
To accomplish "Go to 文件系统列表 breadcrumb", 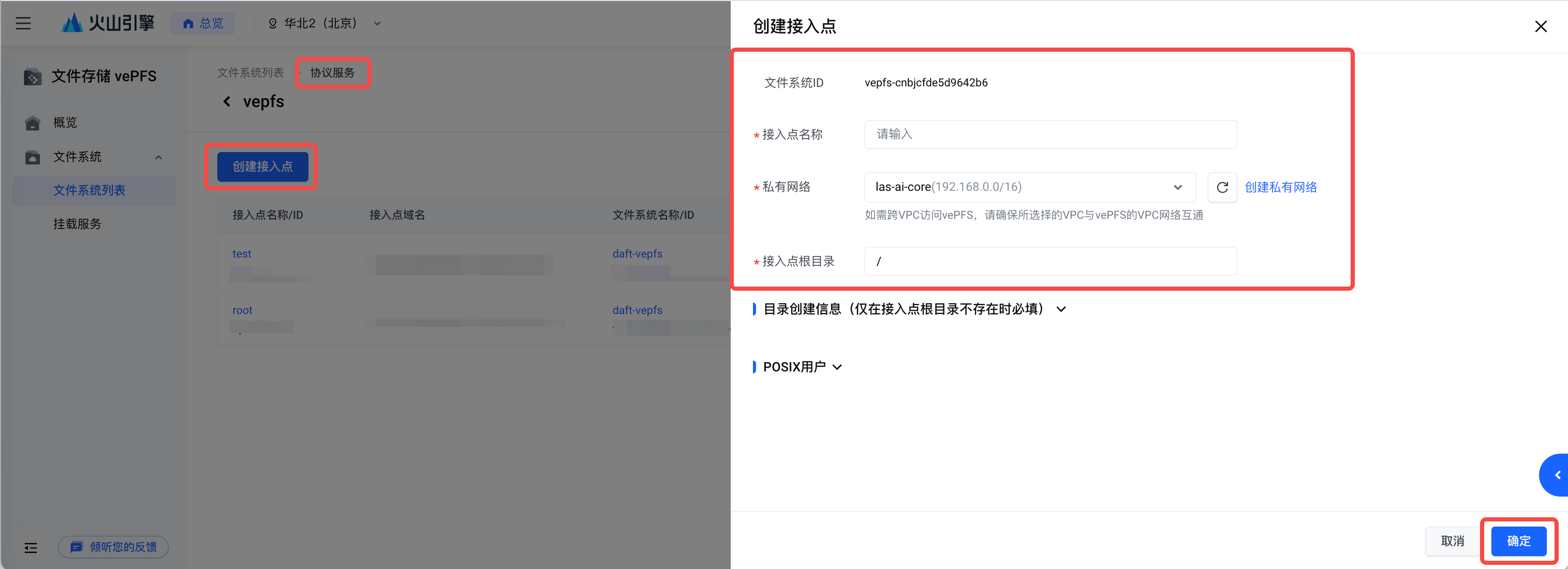I will coord(250,72).
